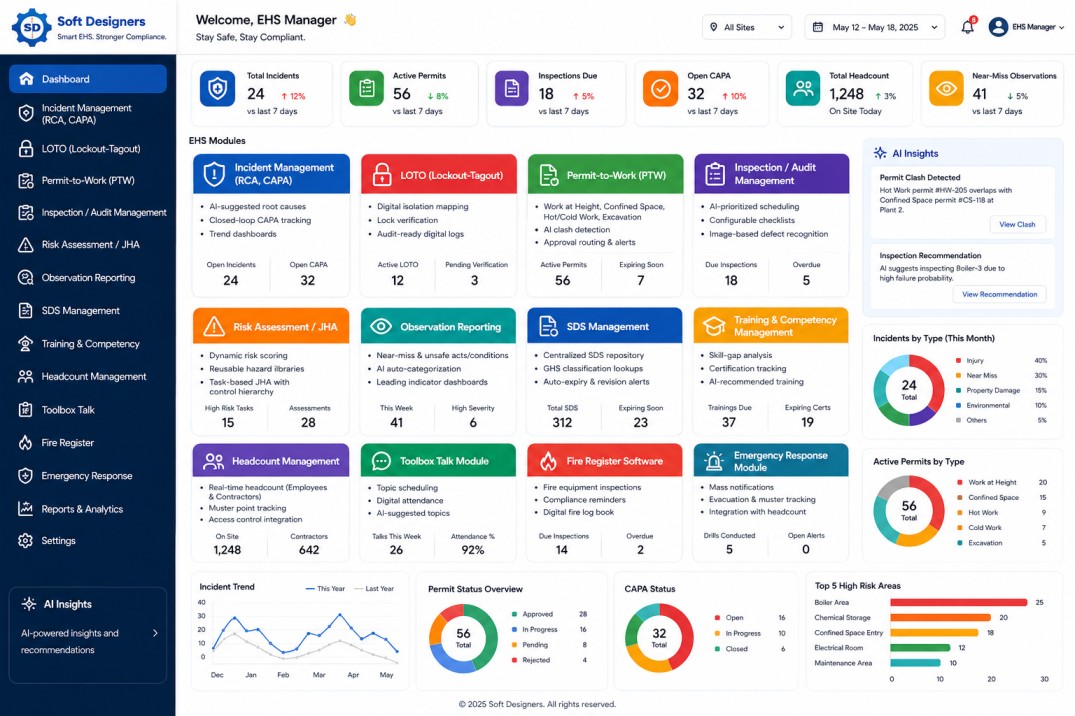Click the Incident Management module shield icon
1075x716 pixels.
click(214, 174)
